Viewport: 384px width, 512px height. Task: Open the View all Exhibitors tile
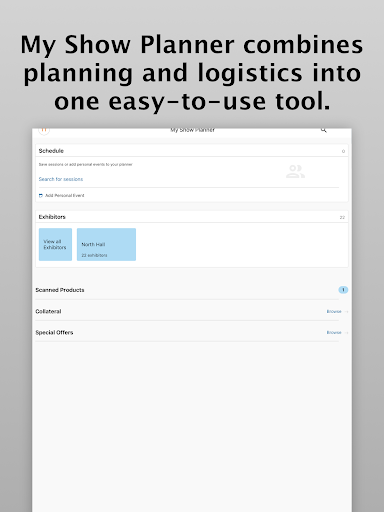pos(55,244)
